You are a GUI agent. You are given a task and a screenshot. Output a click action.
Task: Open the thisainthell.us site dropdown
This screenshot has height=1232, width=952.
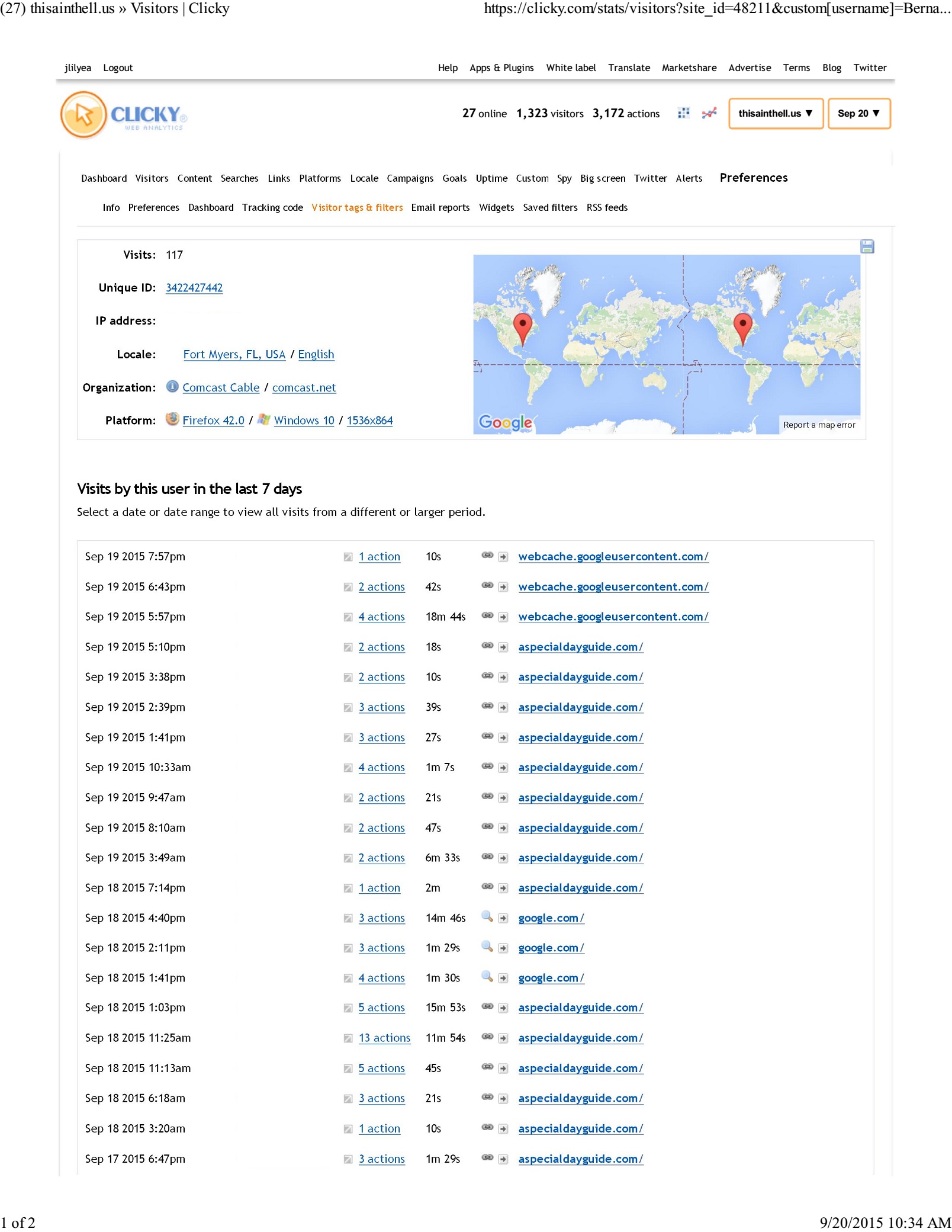click(775, 114)
